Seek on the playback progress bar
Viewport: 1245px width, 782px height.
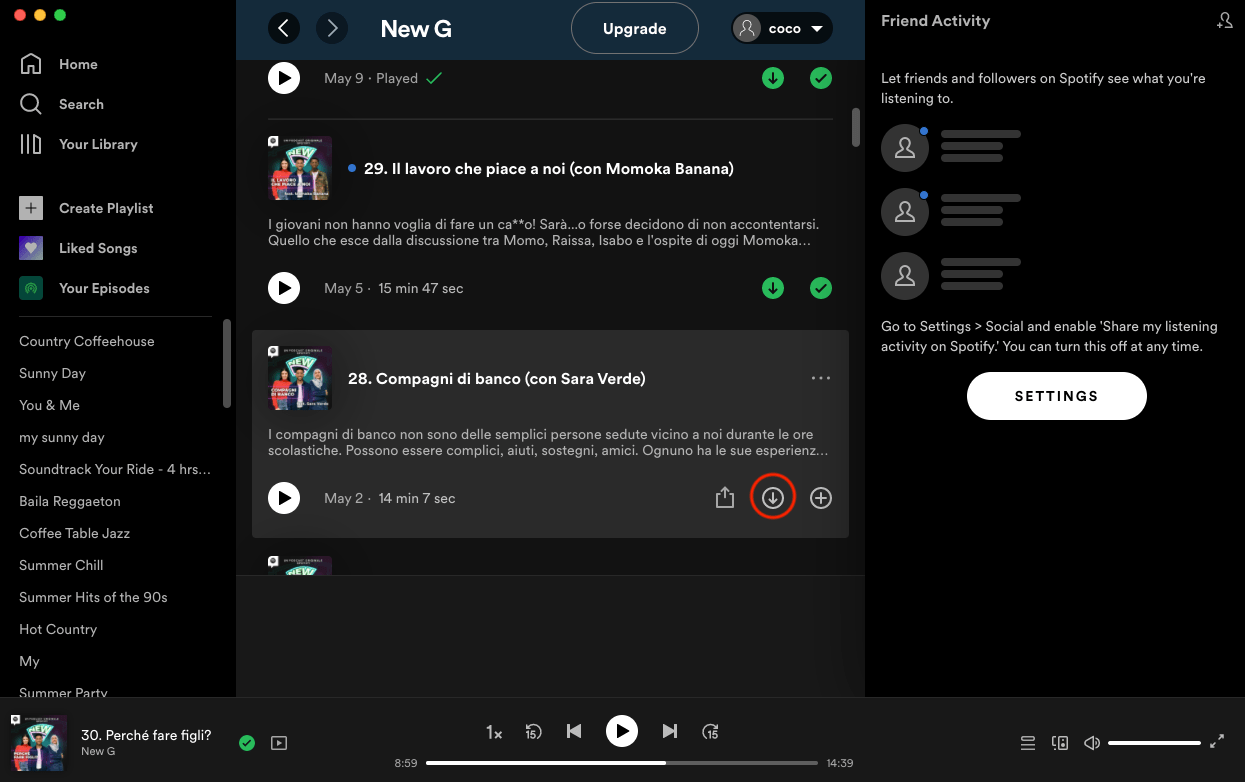click(622, 763)
